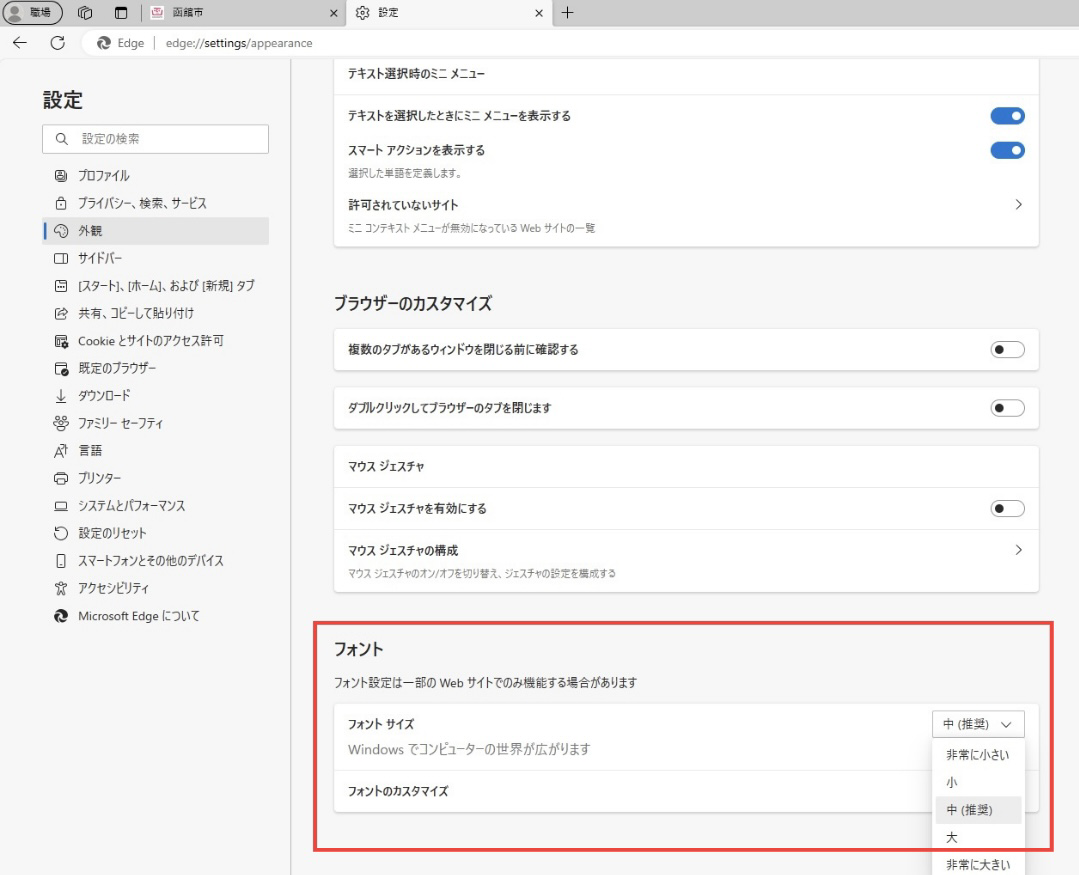Open the new tab plus button
Viewport: 1079px width, 875px height.
click(x=569, y=13)
